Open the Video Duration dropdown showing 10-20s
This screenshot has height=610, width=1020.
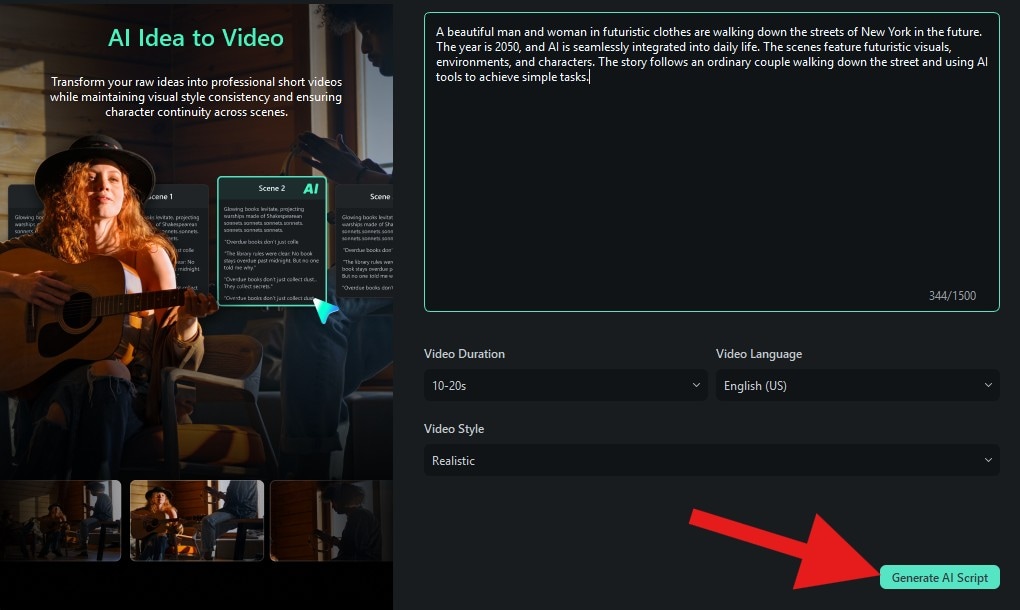click(x=565, y=386)
